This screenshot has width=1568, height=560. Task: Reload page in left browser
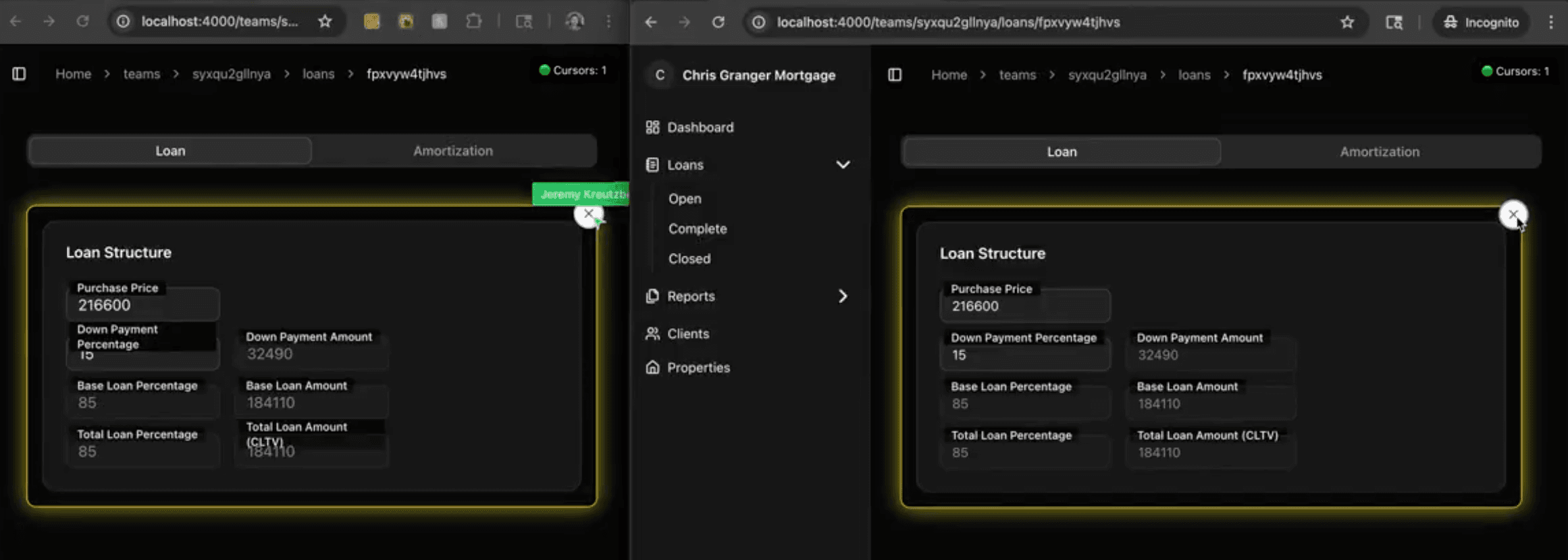[82, 22]
